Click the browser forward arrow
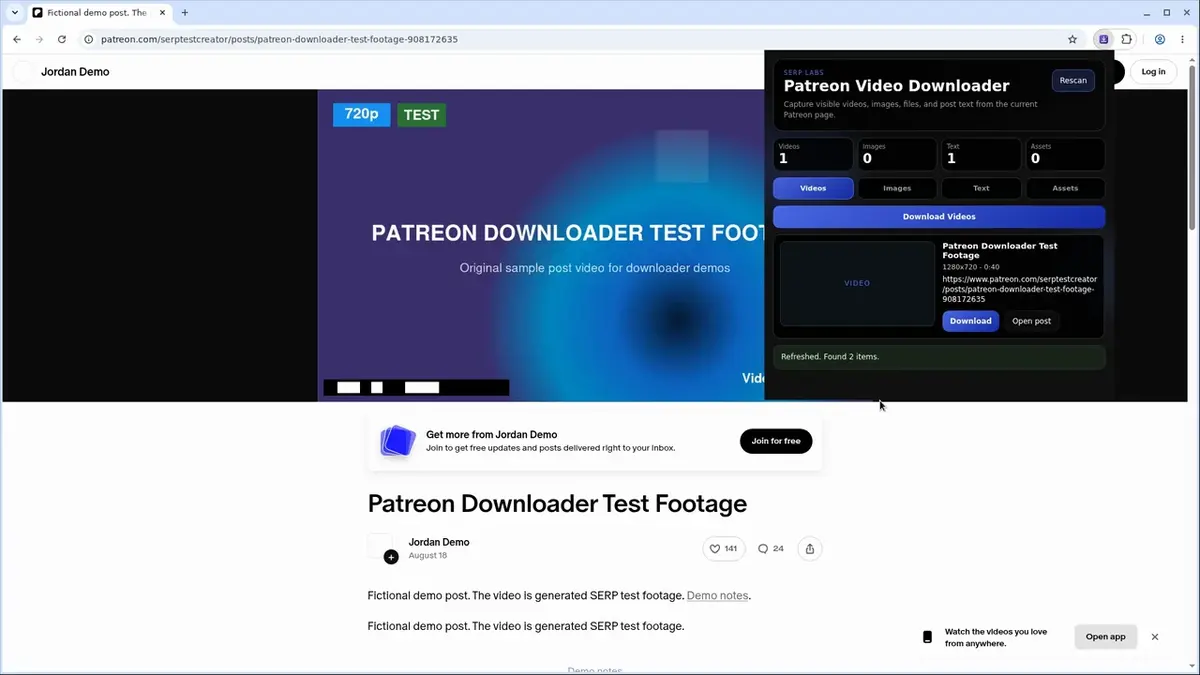Image resolution: width=1200 pixels, height=675 pixels. (x=39, y=39)
